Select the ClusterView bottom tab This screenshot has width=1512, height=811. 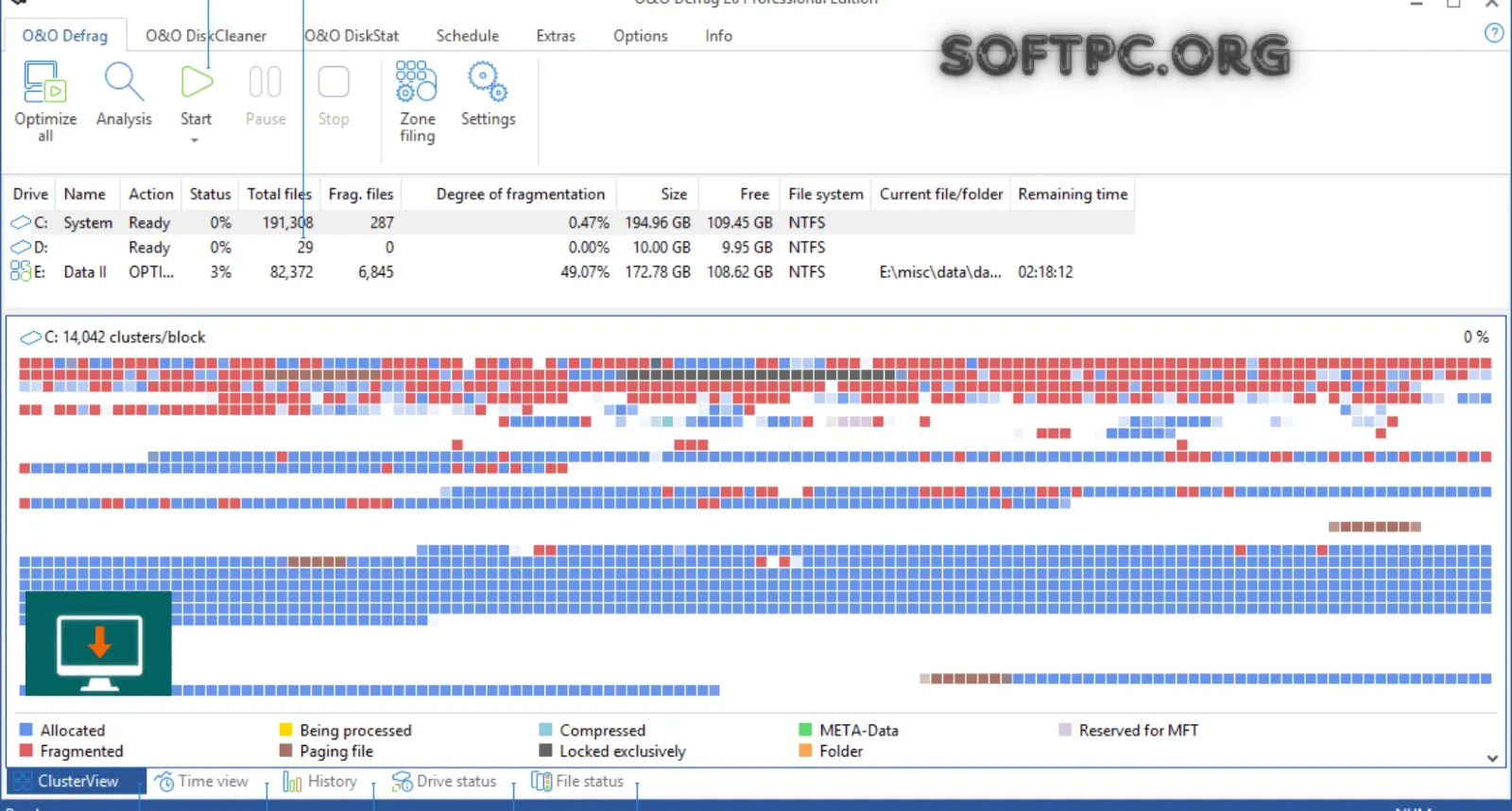coord(77,782)
